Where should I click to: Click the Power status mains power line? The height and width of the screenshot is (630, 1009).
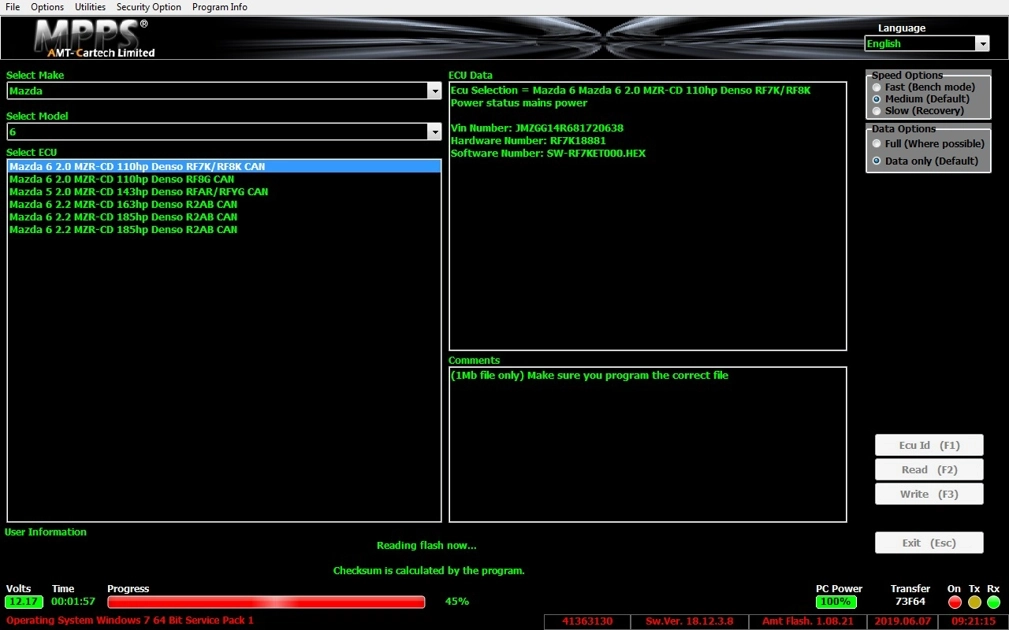pos(519,103)
